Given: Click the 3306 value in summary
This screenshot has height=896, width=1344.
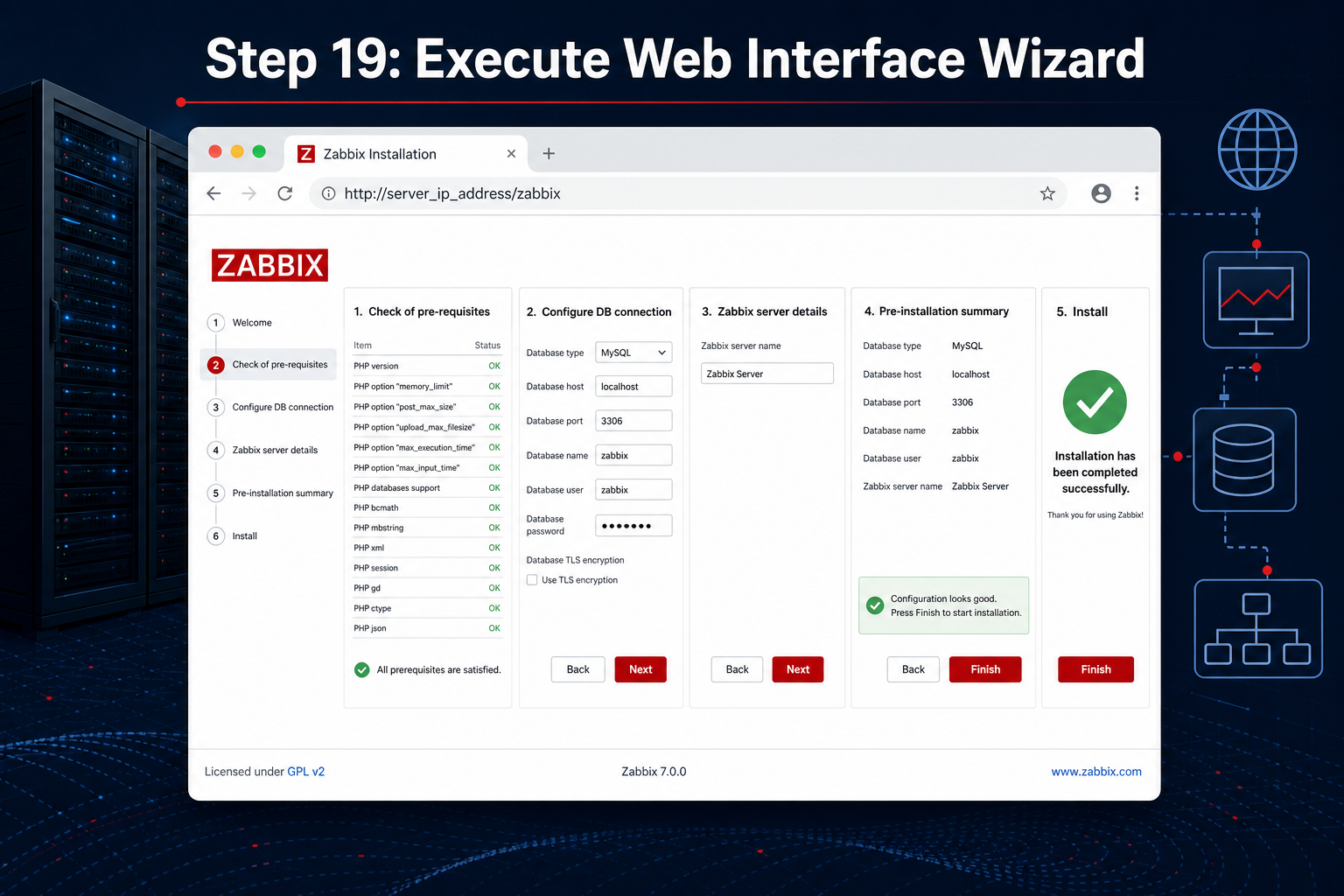Looking at the screenshot, I should click(x=962, y=402).
